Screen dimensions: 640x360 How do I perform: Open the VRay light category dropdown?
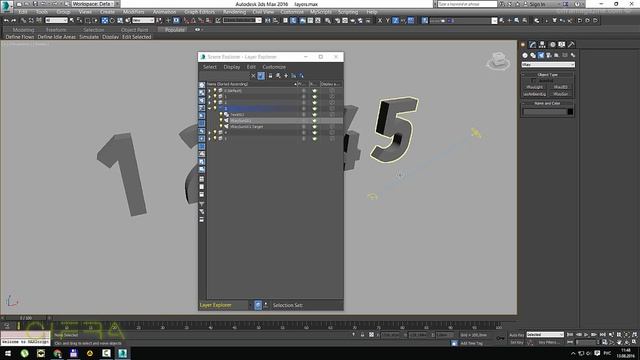tap(548, 64)
